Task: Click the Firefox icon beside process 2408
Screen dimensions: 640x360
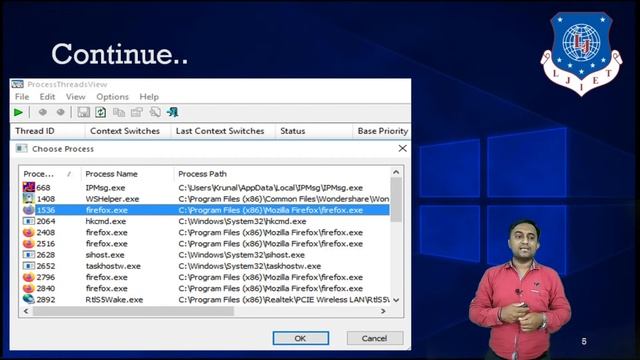Action: (x=29, y=232)
